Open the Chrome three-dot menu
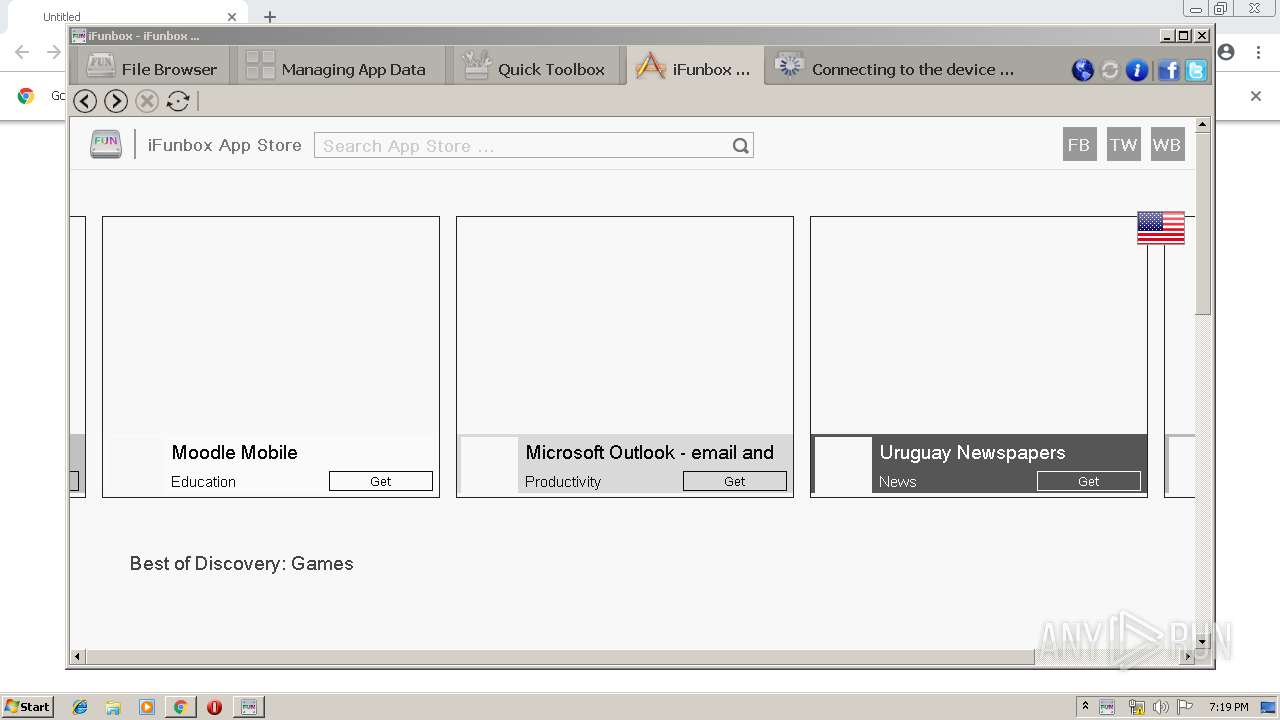Viewport: 1280px width, 720px height. (1256, 52)
